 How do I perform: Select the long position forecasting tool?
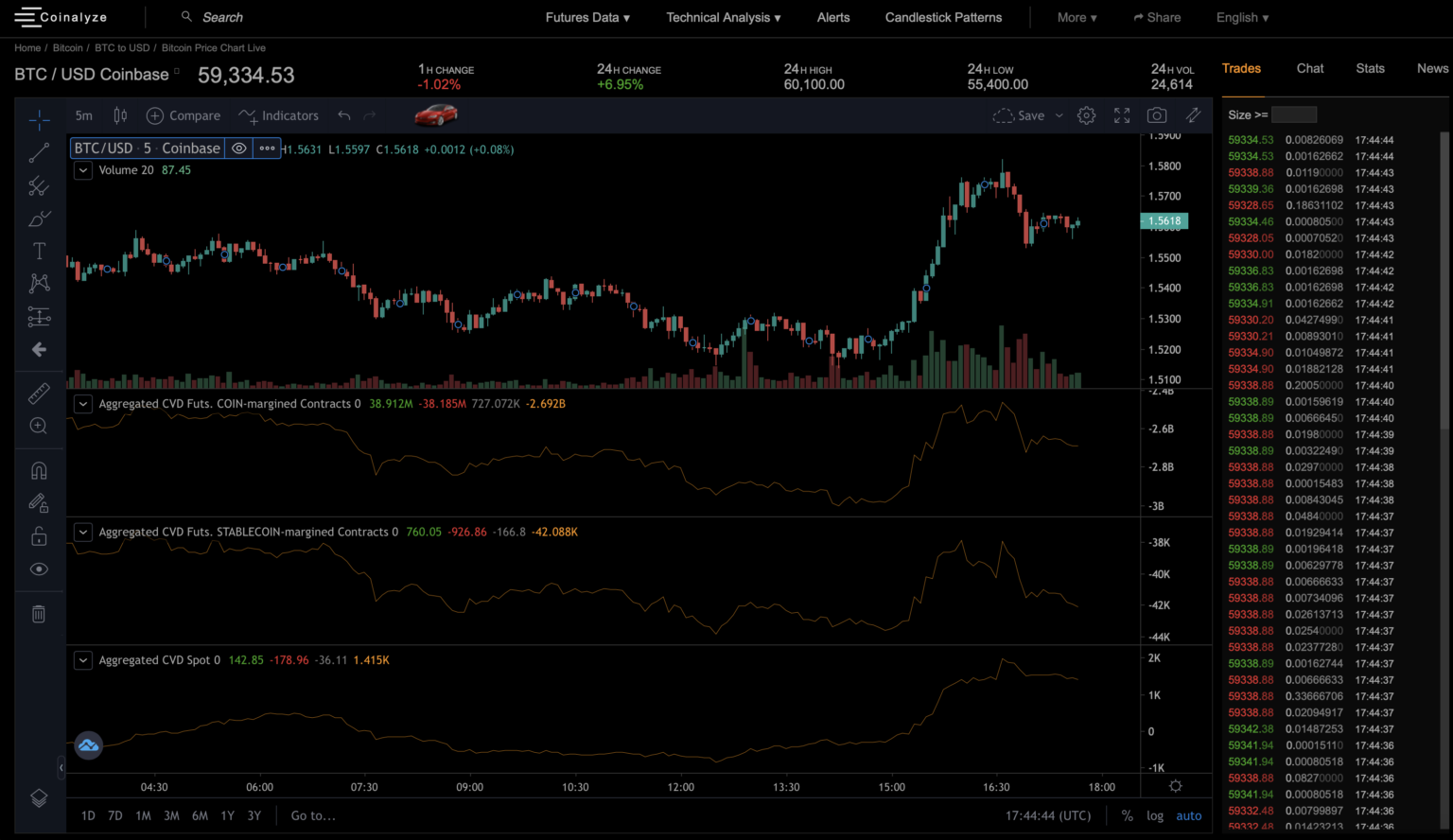(x=39, y=316)
